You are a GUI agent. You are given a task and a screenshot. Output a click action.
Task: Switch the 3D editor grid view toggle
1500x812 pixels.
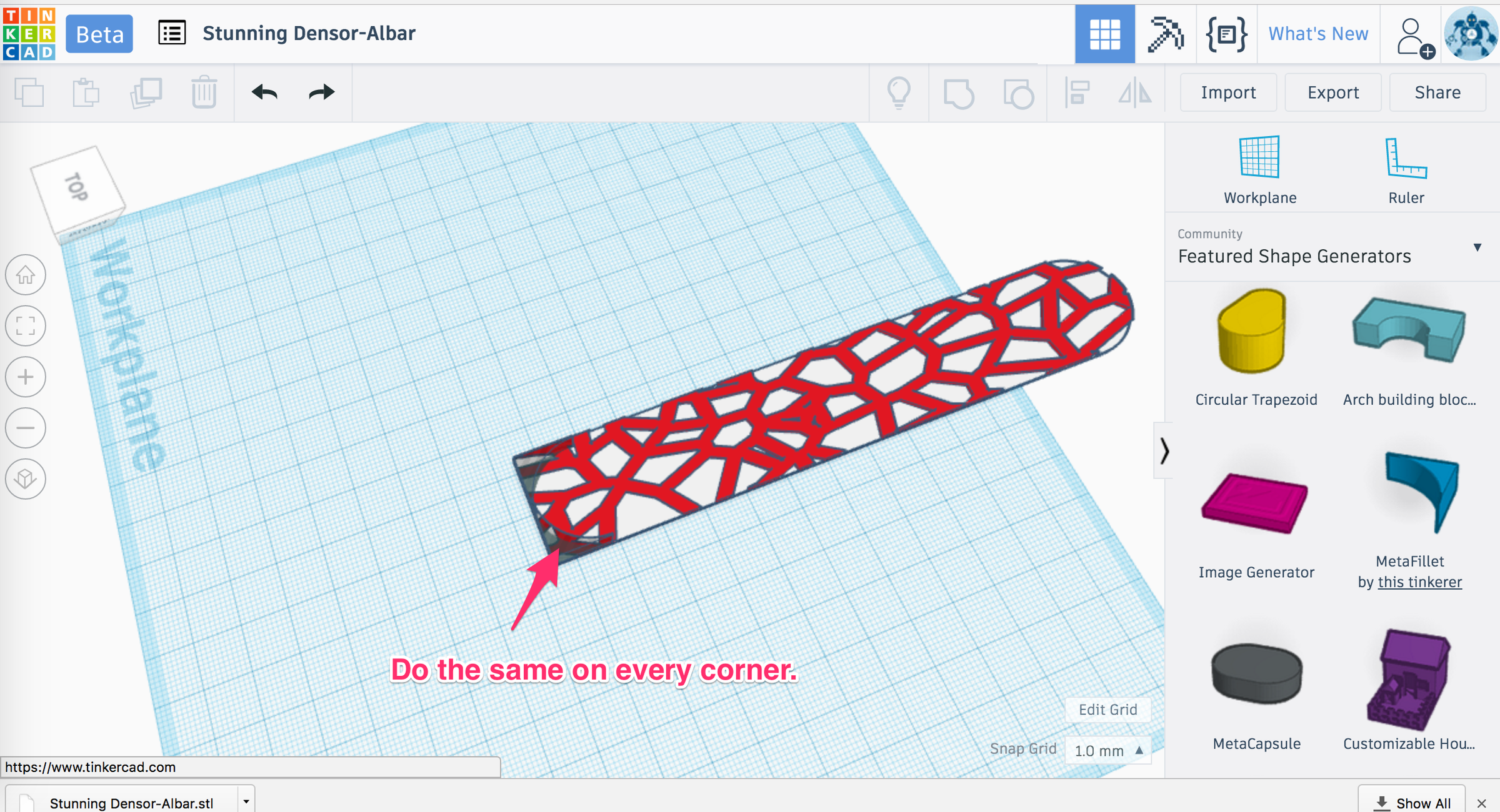click(1104, 34)
